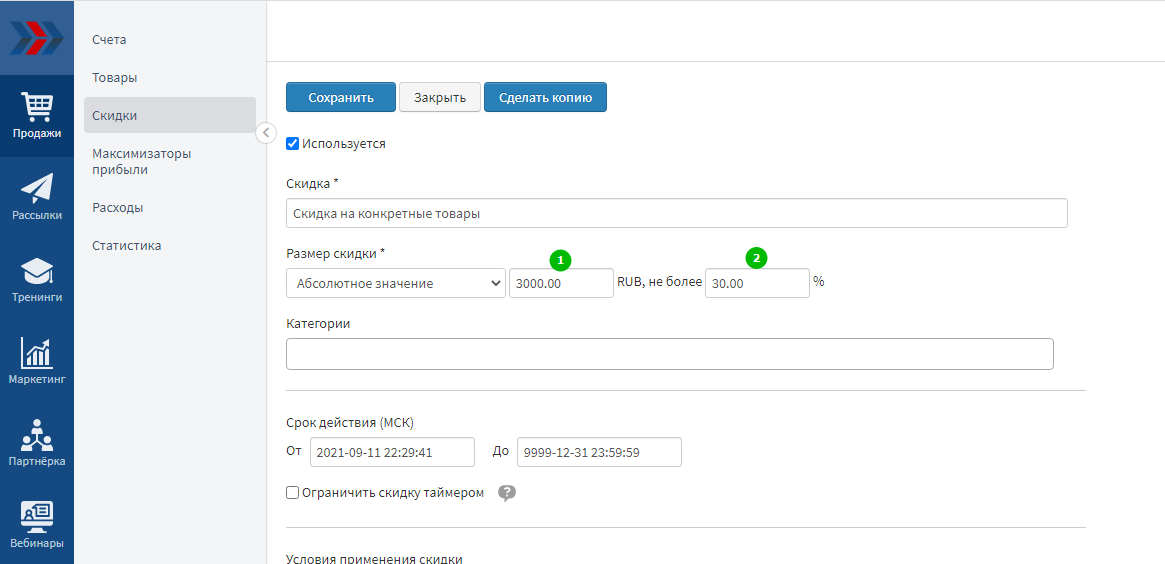Open the Вебинары monitor section
This screenshot has width=1165, height=564.
[37, 525]
